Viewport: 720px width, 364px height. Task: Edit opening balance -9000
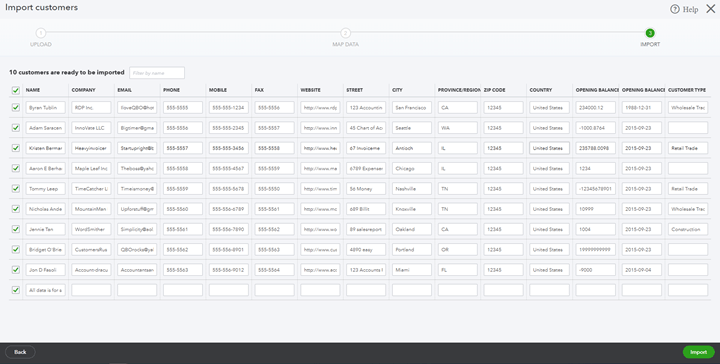click(596, 270)
